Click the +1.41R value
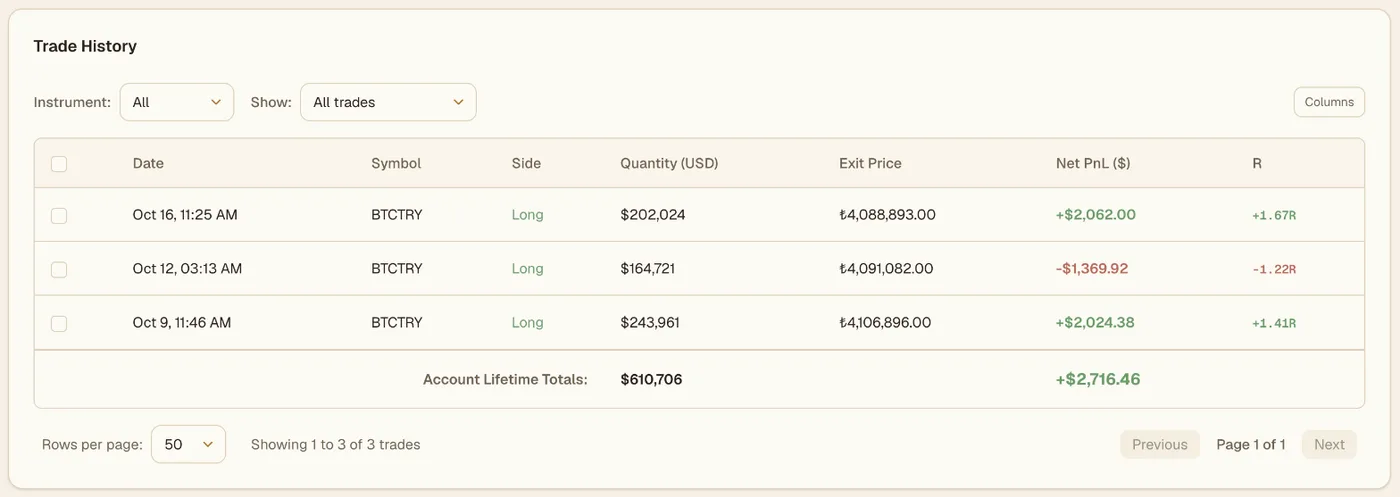 1274,324
